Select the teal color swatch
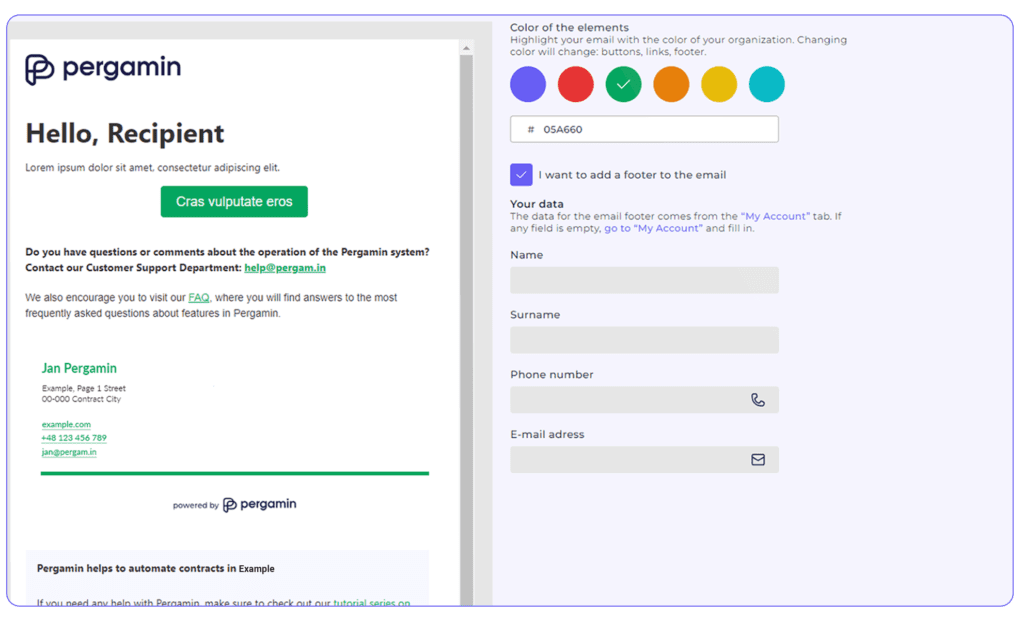This screenshot has width=1024, height=618. [766, 84]
